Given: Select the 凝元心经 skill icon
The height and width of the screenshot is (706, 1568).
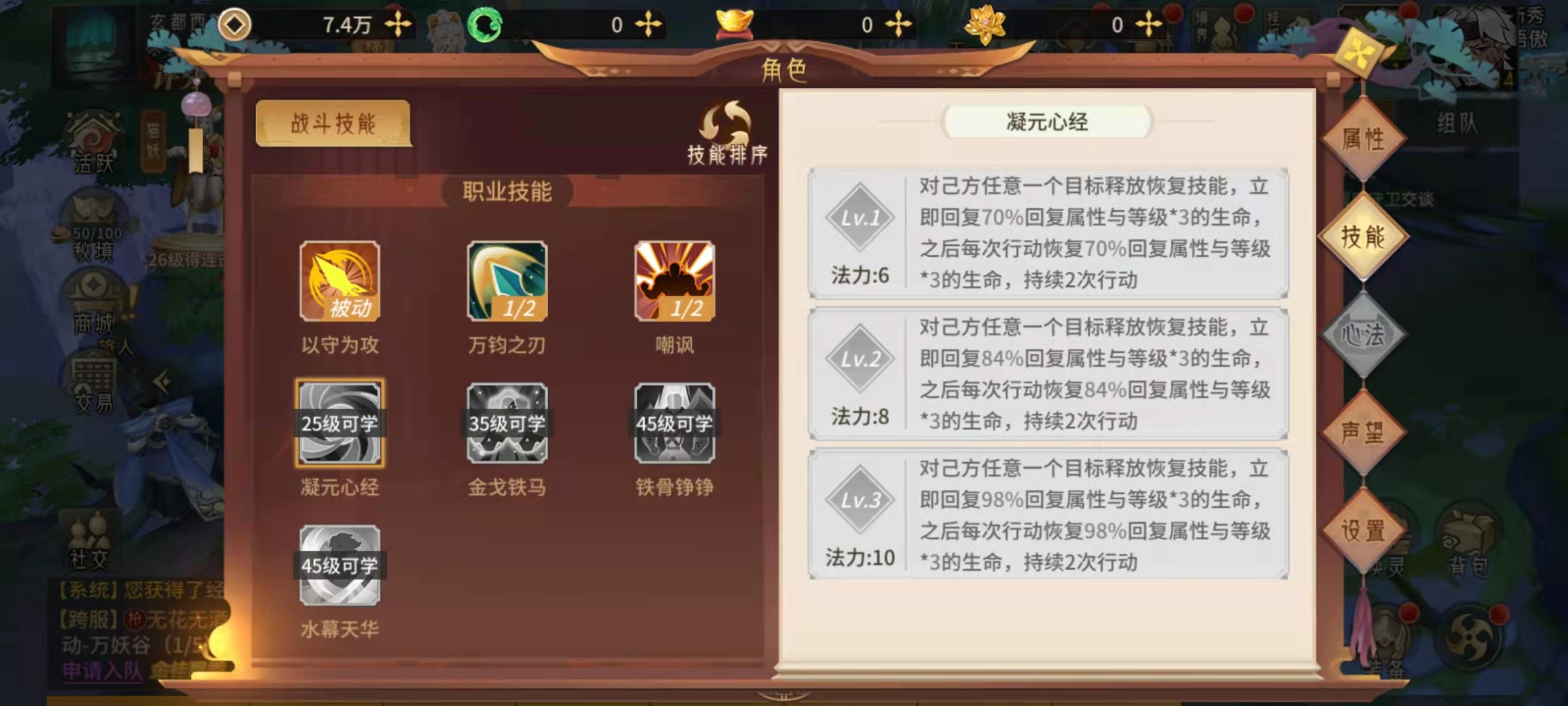Looking at the screenshot, I should tap(340, 423).
